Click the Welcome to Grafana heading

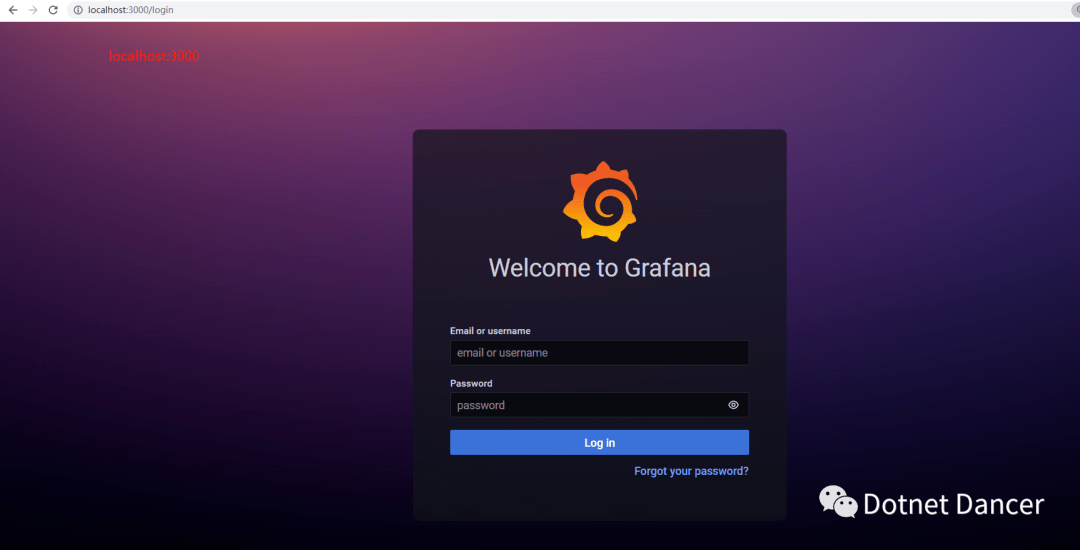[x=599, y=268]
